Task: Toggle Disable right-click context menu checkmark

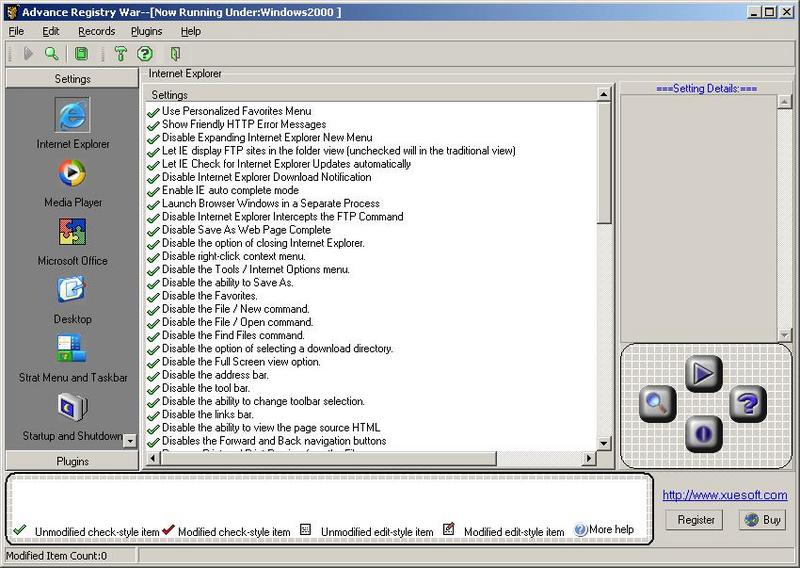Action: (x=153, y=257)
